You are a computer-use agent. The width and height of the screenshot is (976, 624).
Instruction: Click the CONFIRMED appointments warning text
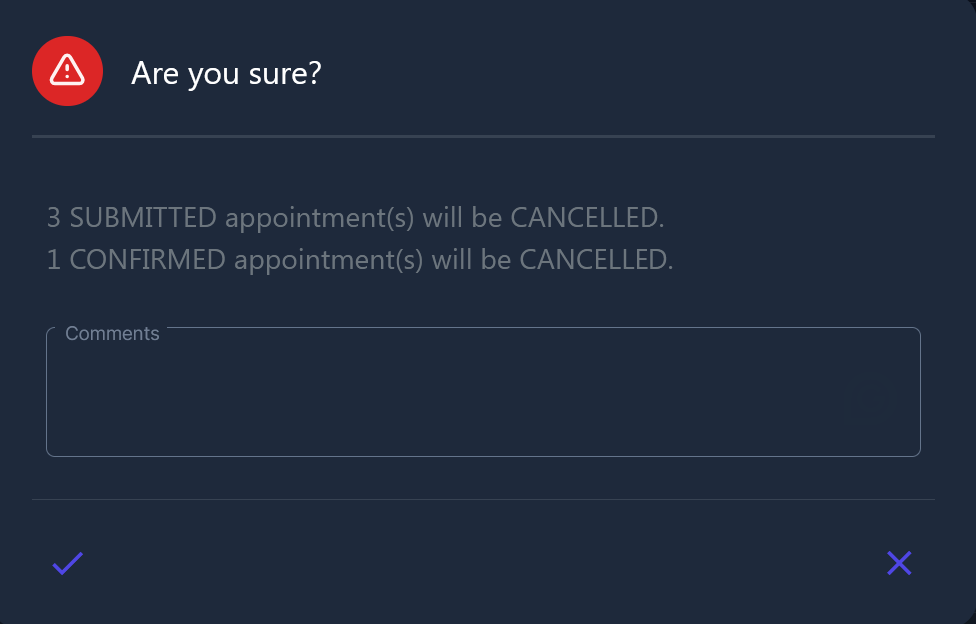[360, 258]
